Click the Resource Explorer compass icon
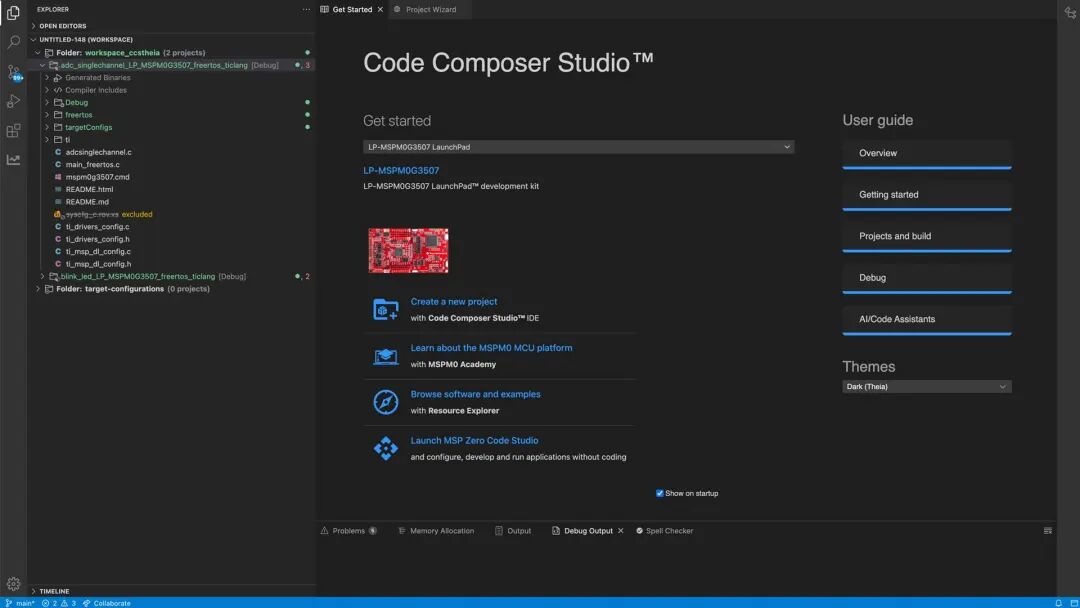The image size is (1080, 608). pos(386,402)
